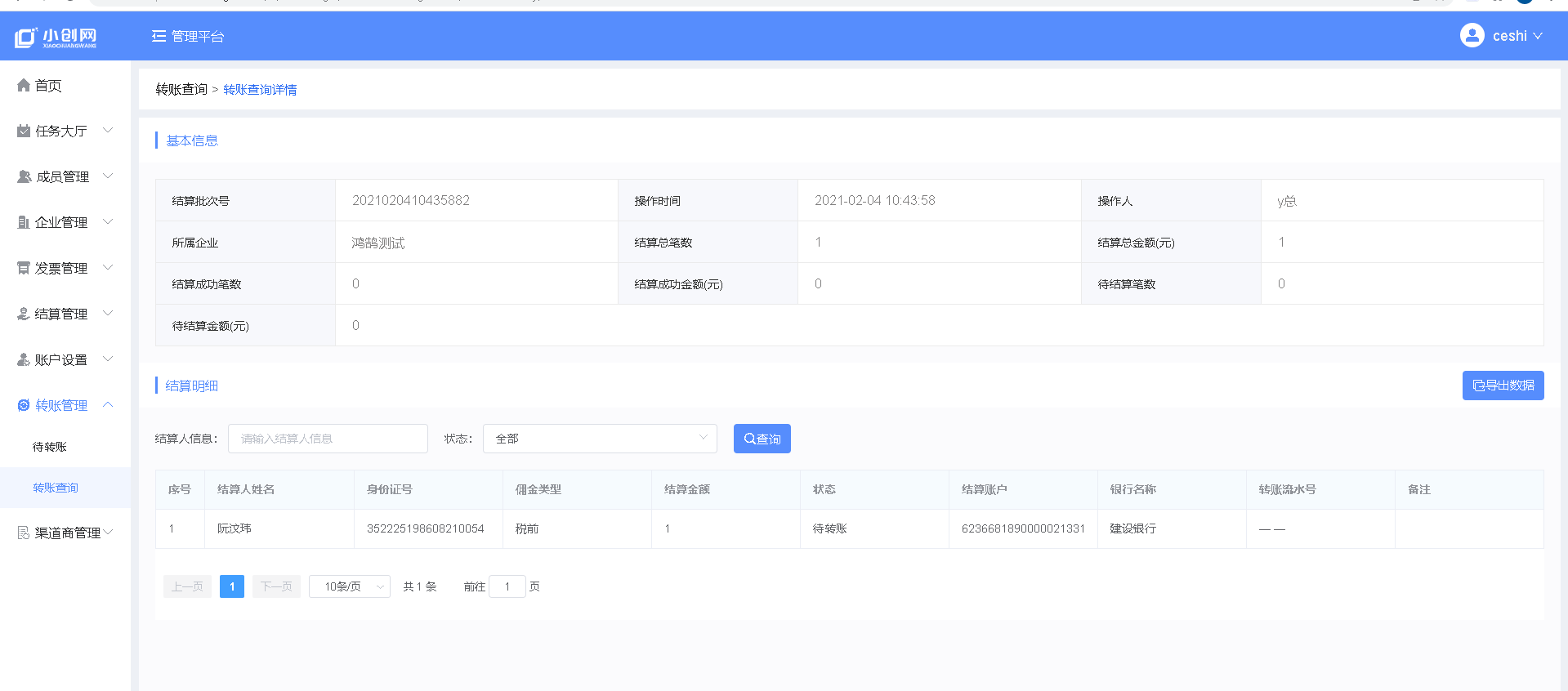The image size is (1568, 691).
Task: Click the 任务大厅 clipboard icon
Action: (24, 131)
